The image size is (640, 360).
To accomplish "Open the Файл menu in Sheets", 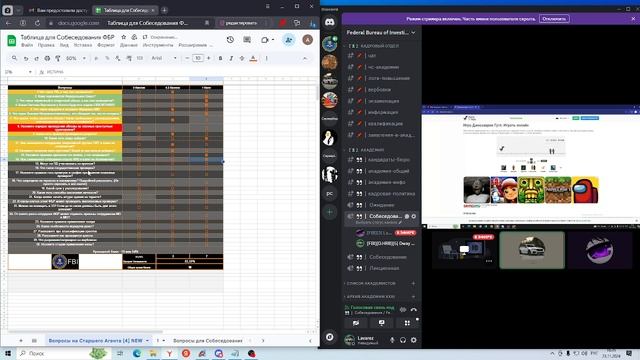I will 27,45.
